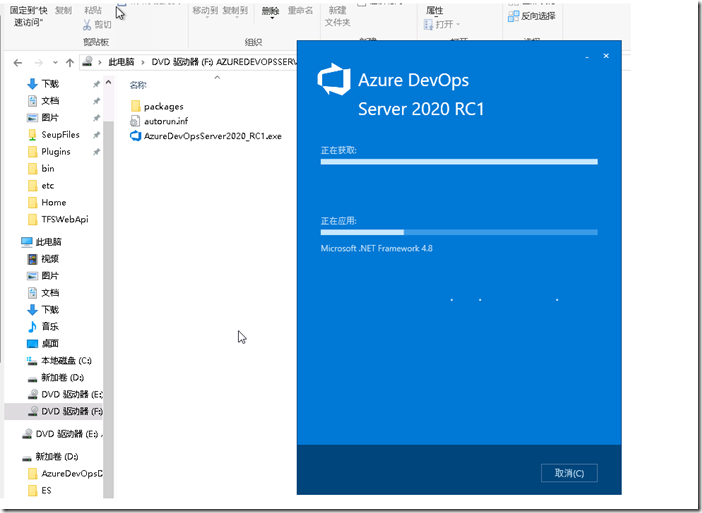Click 固定到快速访问 in the ribbon

click(29, 16)
